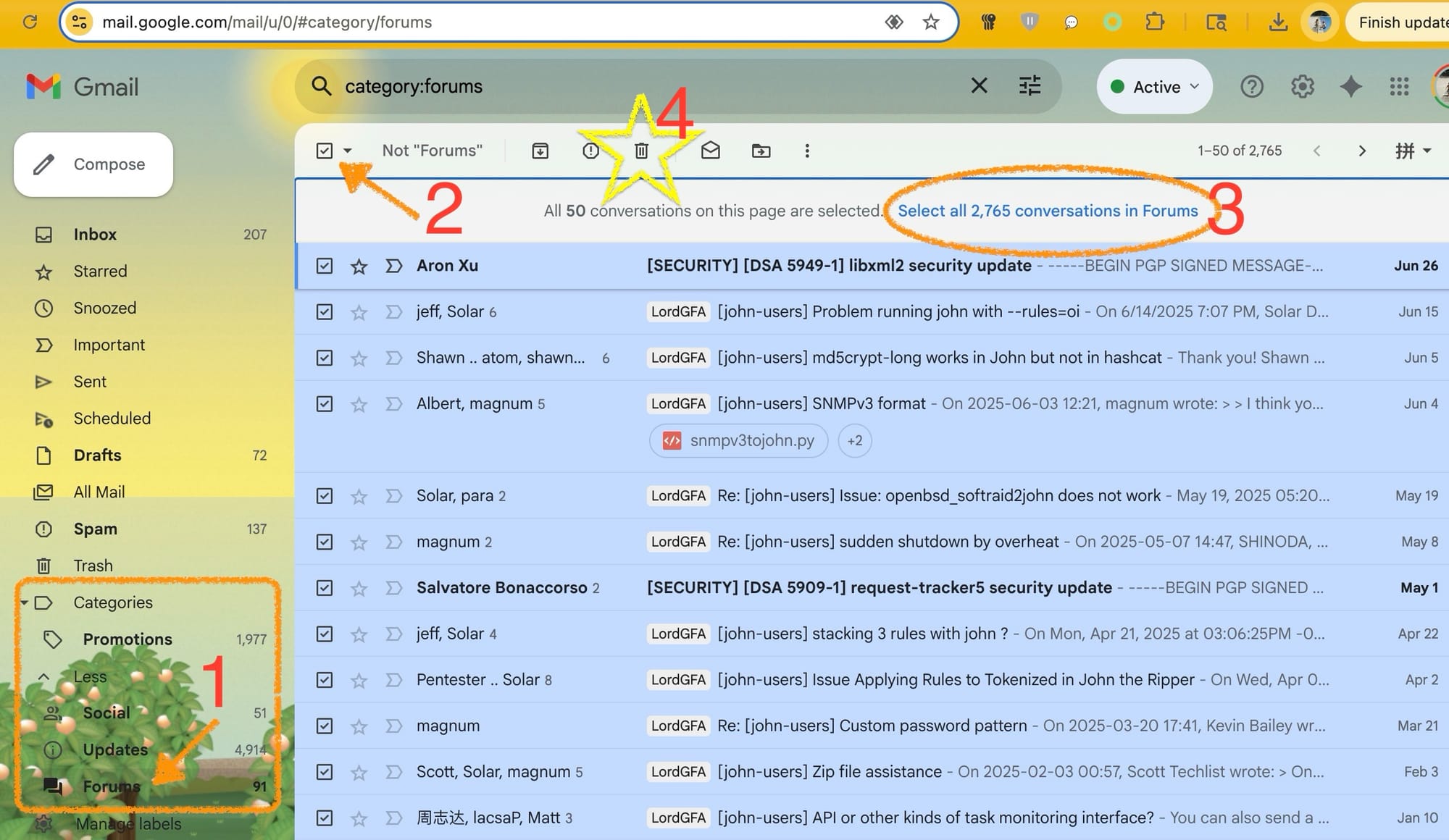This screenshot has width=1449, height=840.
Task: Archive the selected conversations
Action: [540, 151]
